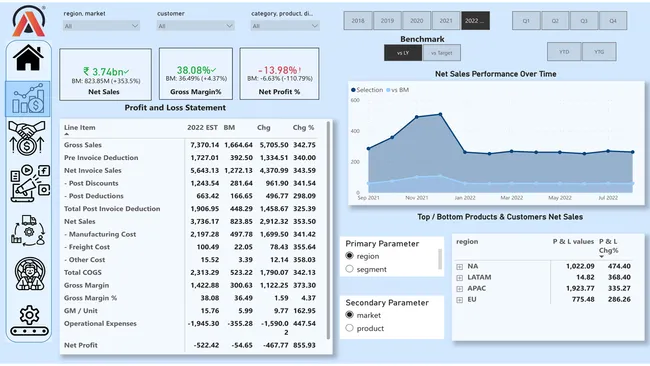Viewport: 650px width, 366px height.
Task: Sort by the 2022 EST column header
Action: point(202,128)
